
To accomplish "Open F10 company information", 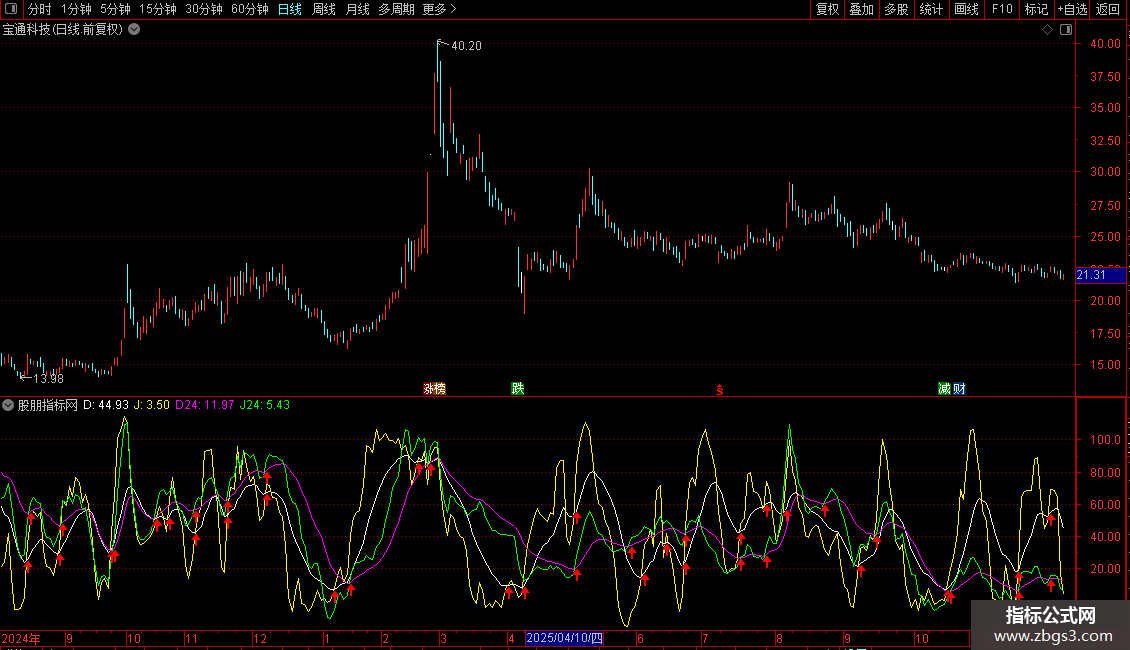I will (1002, 9).
